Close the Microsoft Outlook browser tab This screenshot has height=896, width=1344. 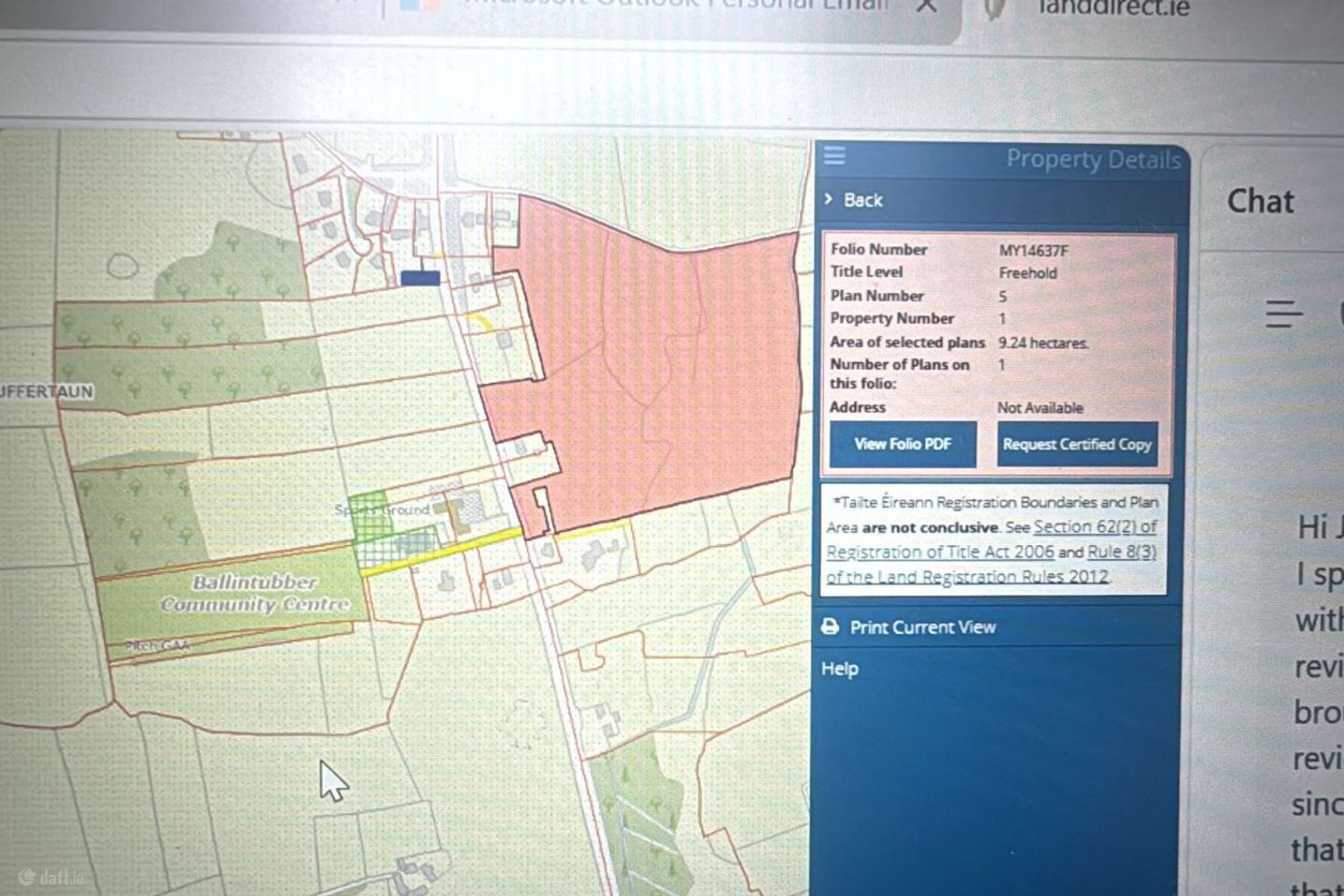pos(926,7)
